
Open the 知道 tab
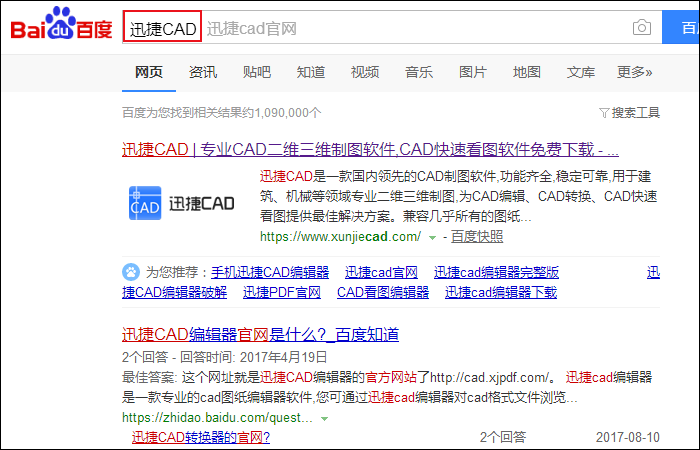311,72
